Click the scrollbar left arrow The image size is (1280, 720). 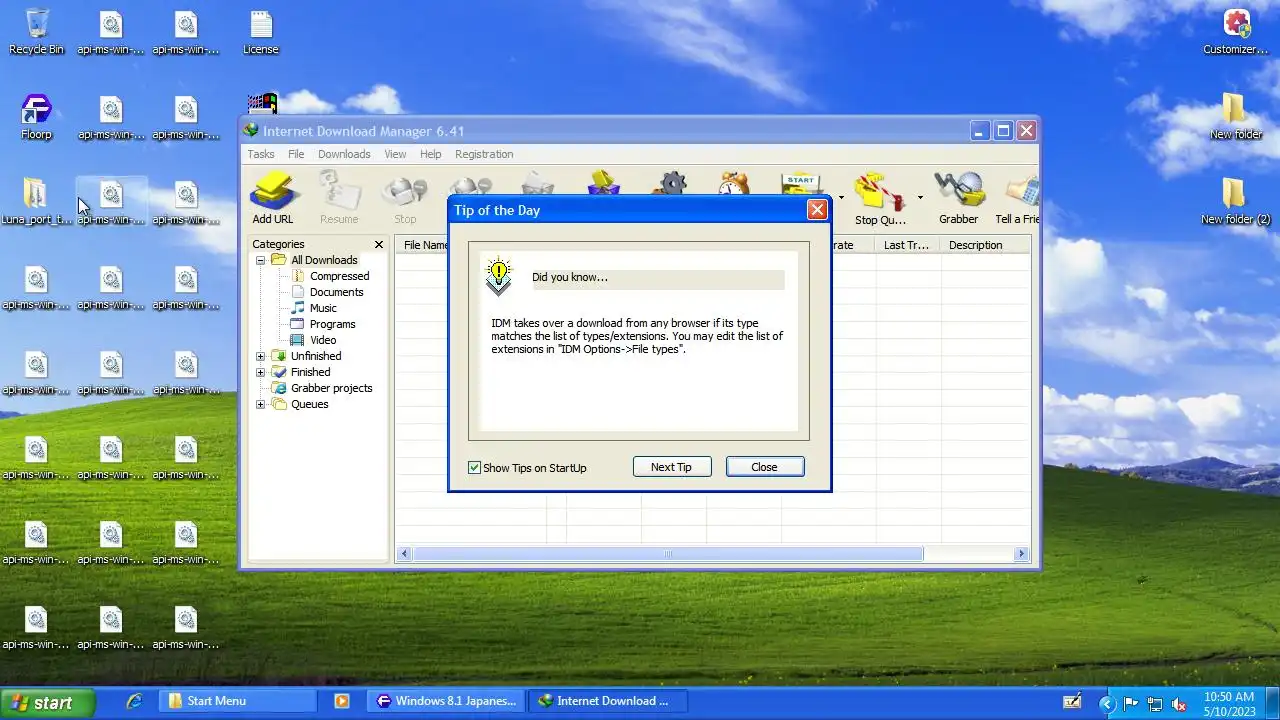coord(405,554)
